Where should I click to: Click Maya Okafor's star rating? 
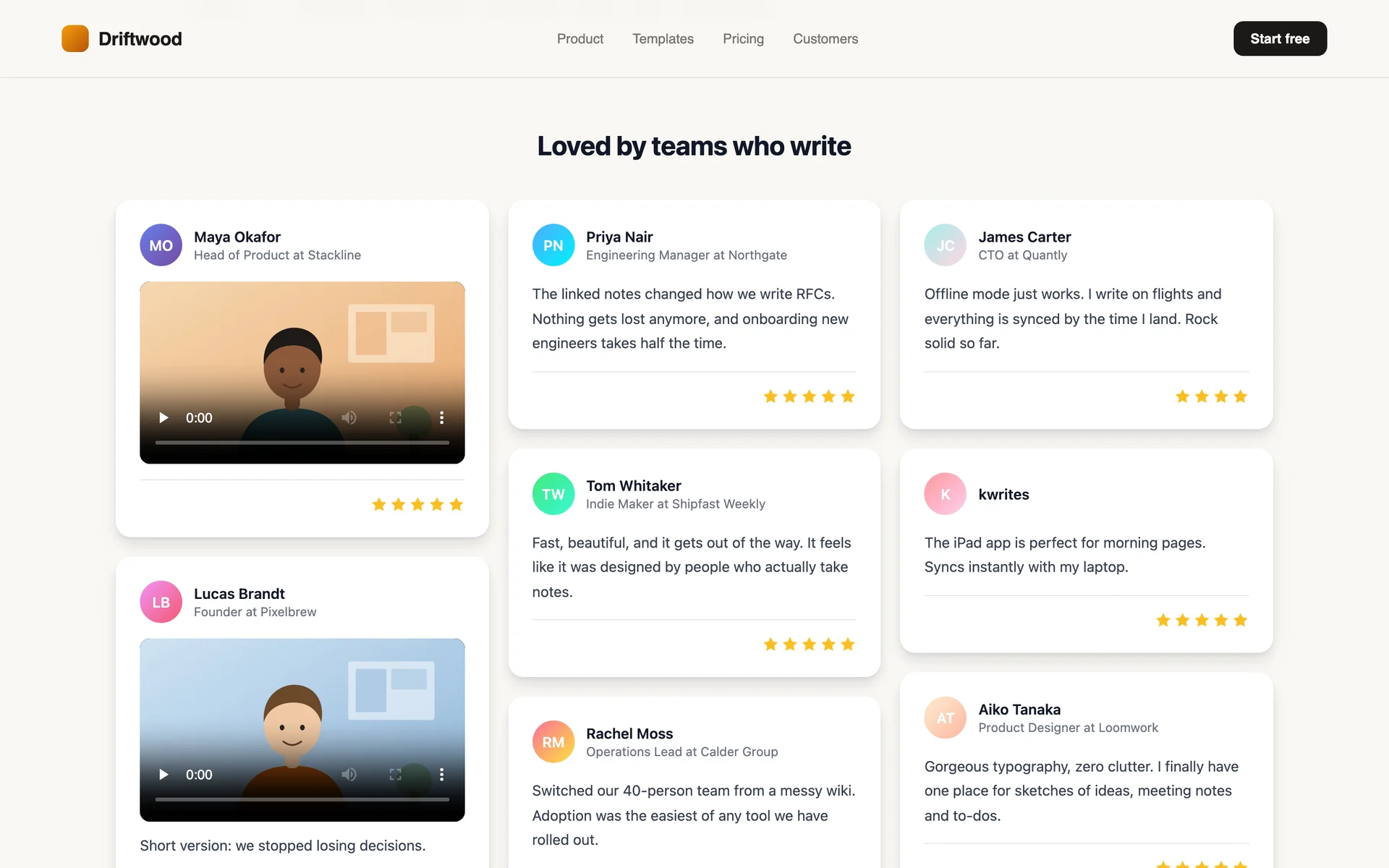point(417,504)
